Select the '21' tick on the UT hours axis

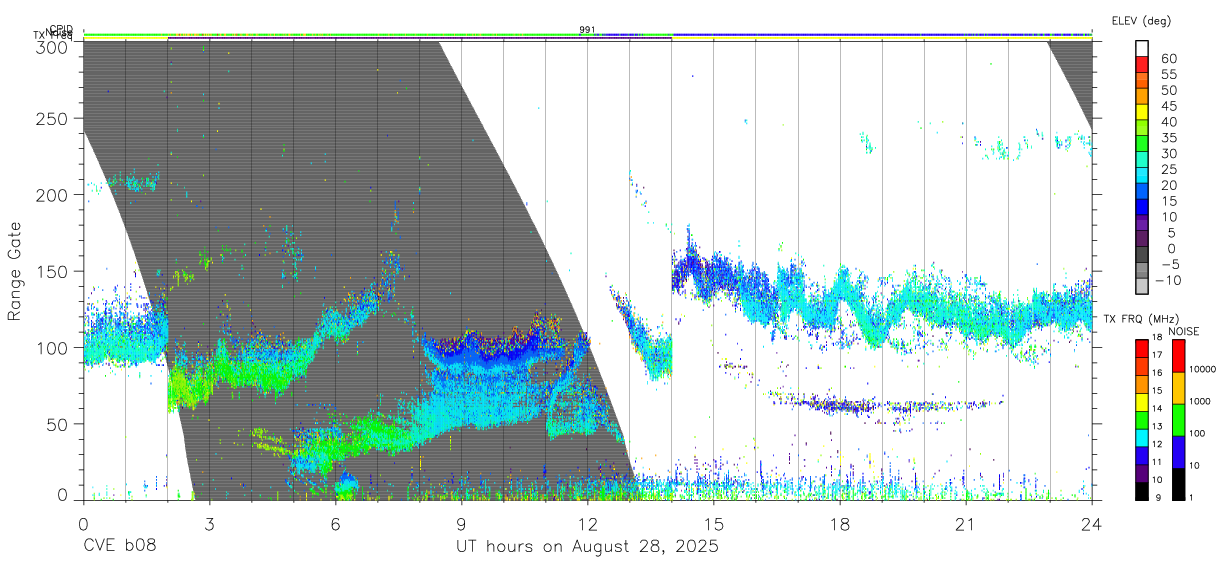[x=965, y=523]
